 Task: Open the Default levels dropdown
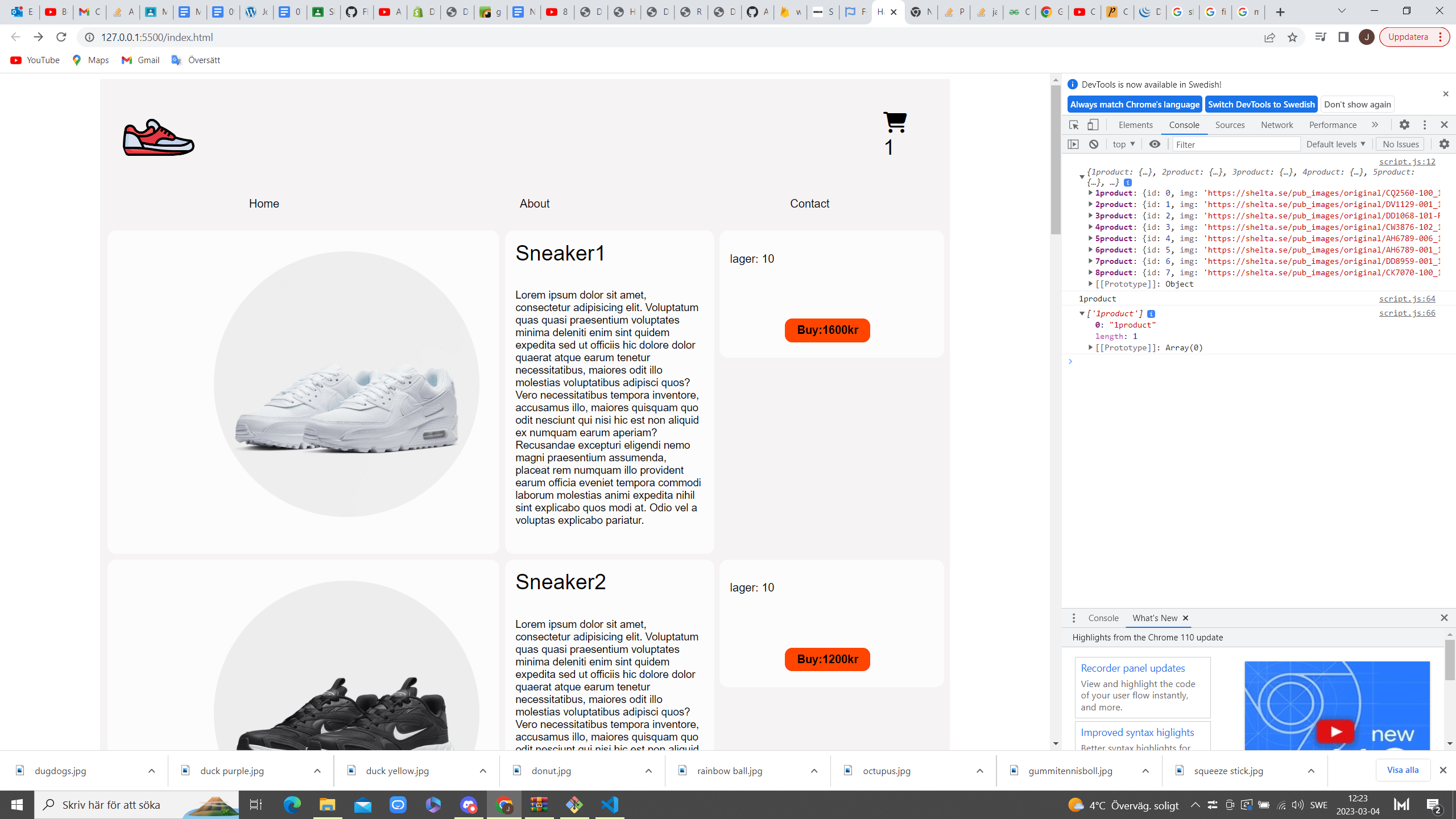(1335, 144)
